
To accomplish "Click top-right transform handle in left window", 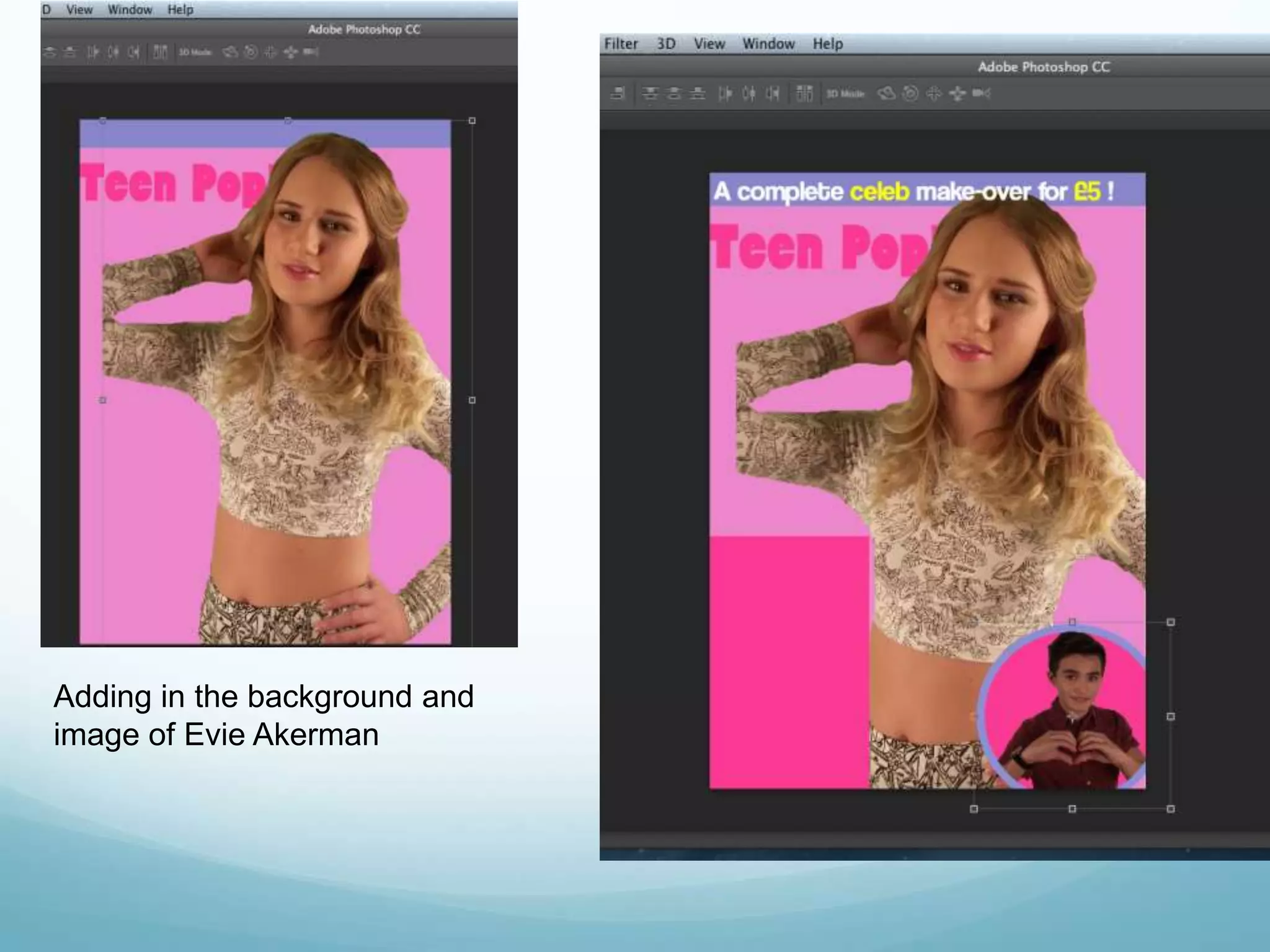I will pos(472,121).
